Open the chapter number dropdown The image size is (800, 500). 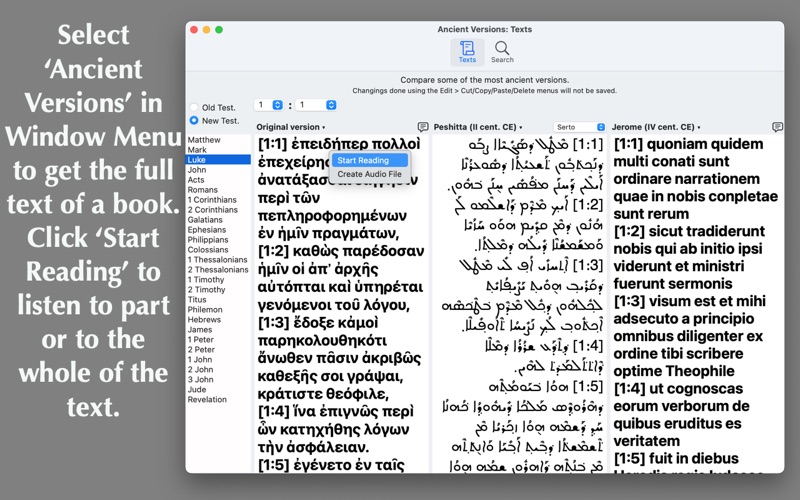click(269, 105)
